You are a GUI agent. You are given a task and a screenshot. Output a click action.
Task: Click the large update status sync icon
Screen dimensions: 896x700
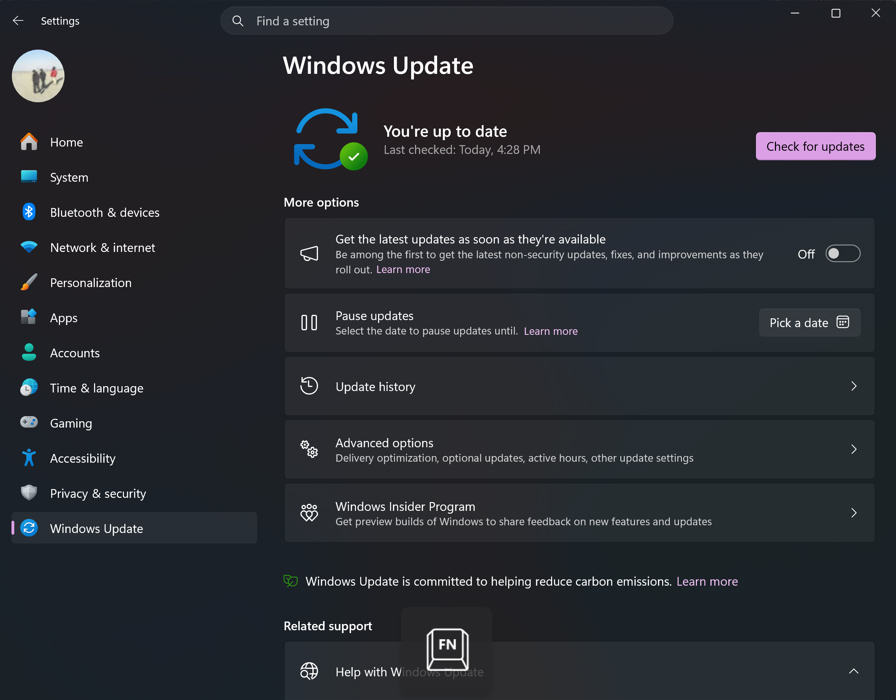tap(330, 139)
